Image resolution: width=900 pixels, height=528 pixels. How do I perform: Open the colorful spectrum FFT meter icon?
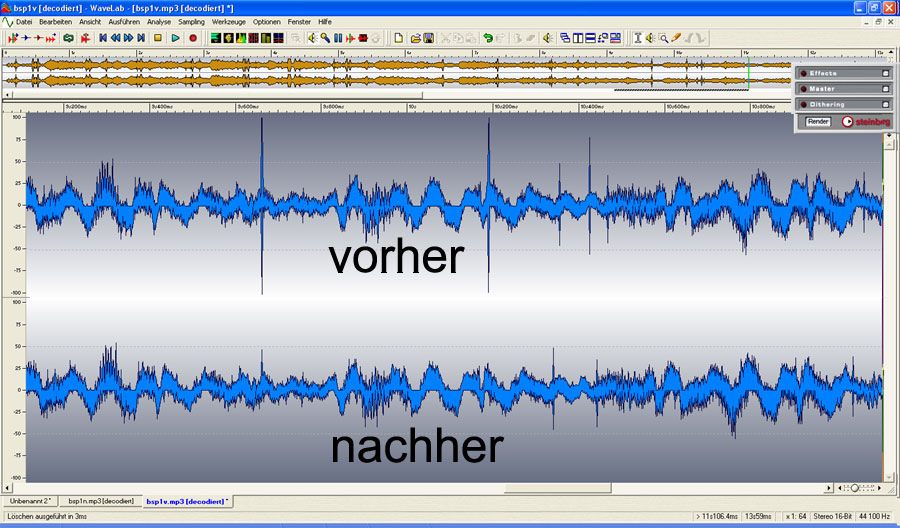(x=240, y=38)
